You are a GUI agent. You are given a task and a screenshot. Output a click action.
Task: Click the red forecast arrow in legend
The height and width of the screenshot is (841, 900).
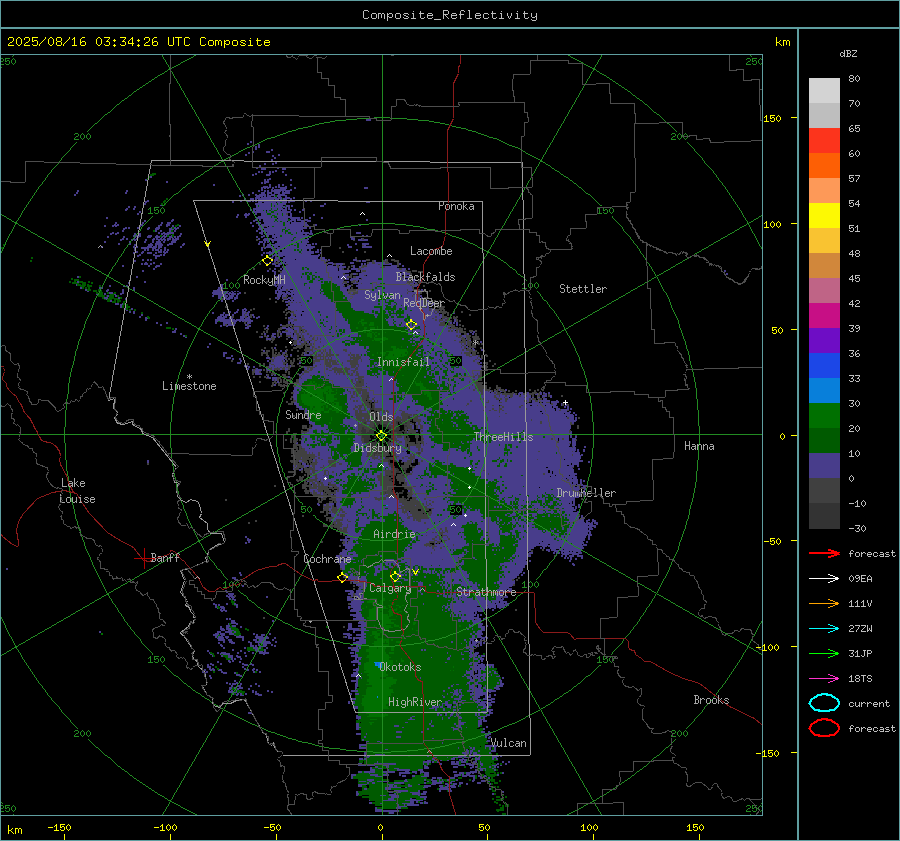pyautogui.click(x=824, y=553)
